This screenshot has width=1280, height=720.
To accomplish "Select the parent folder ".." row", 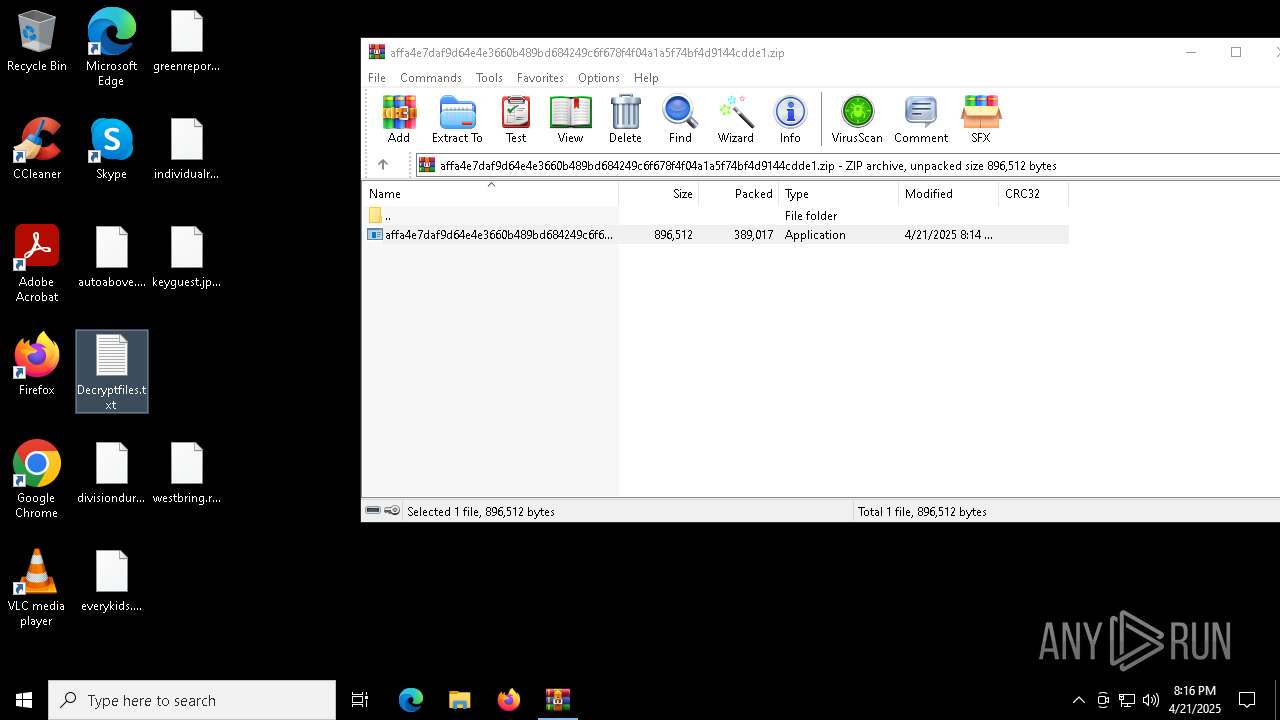I will [715, 216].
